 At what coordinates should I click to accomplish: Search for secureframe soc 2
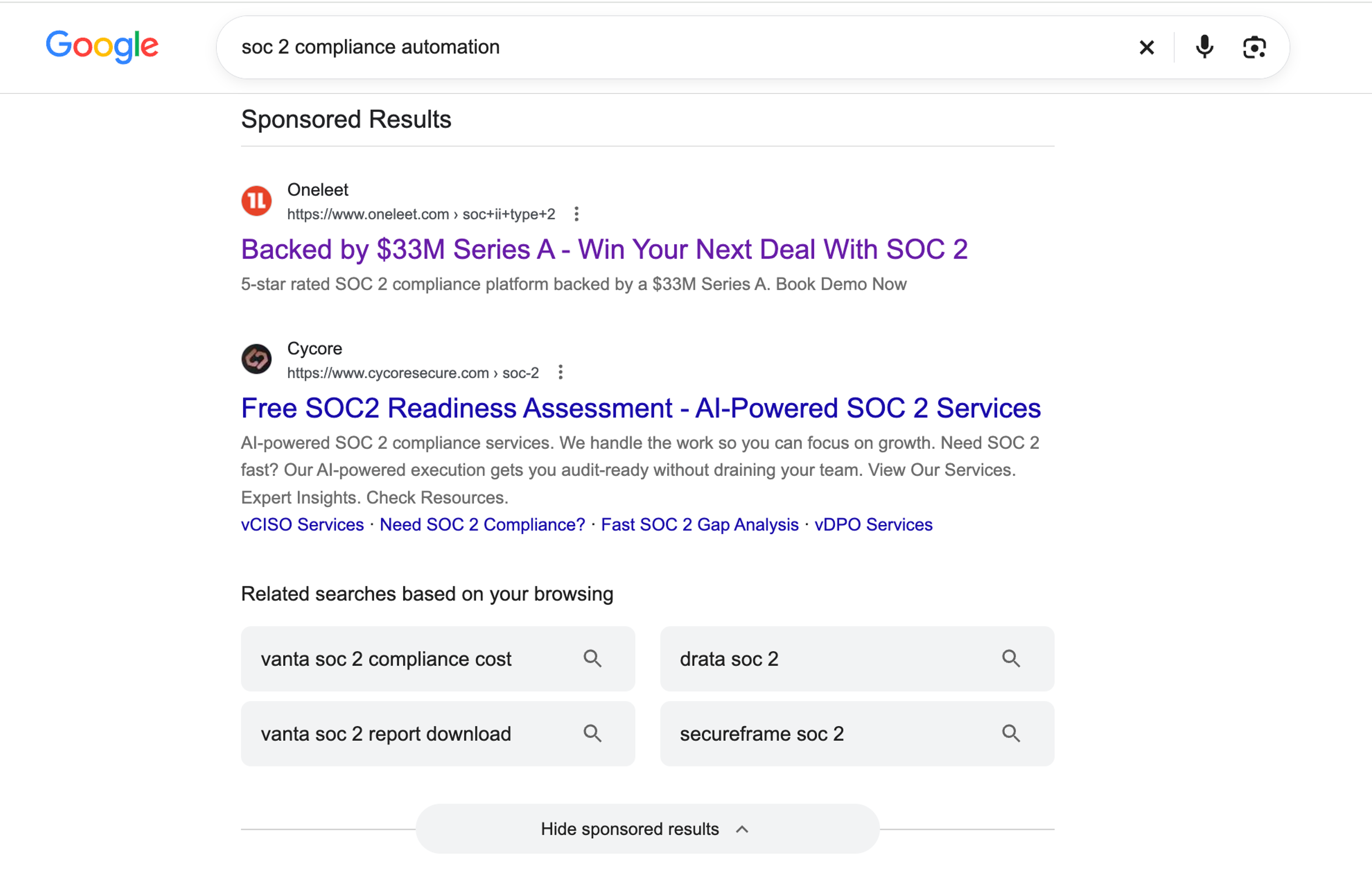pos(857,733)
